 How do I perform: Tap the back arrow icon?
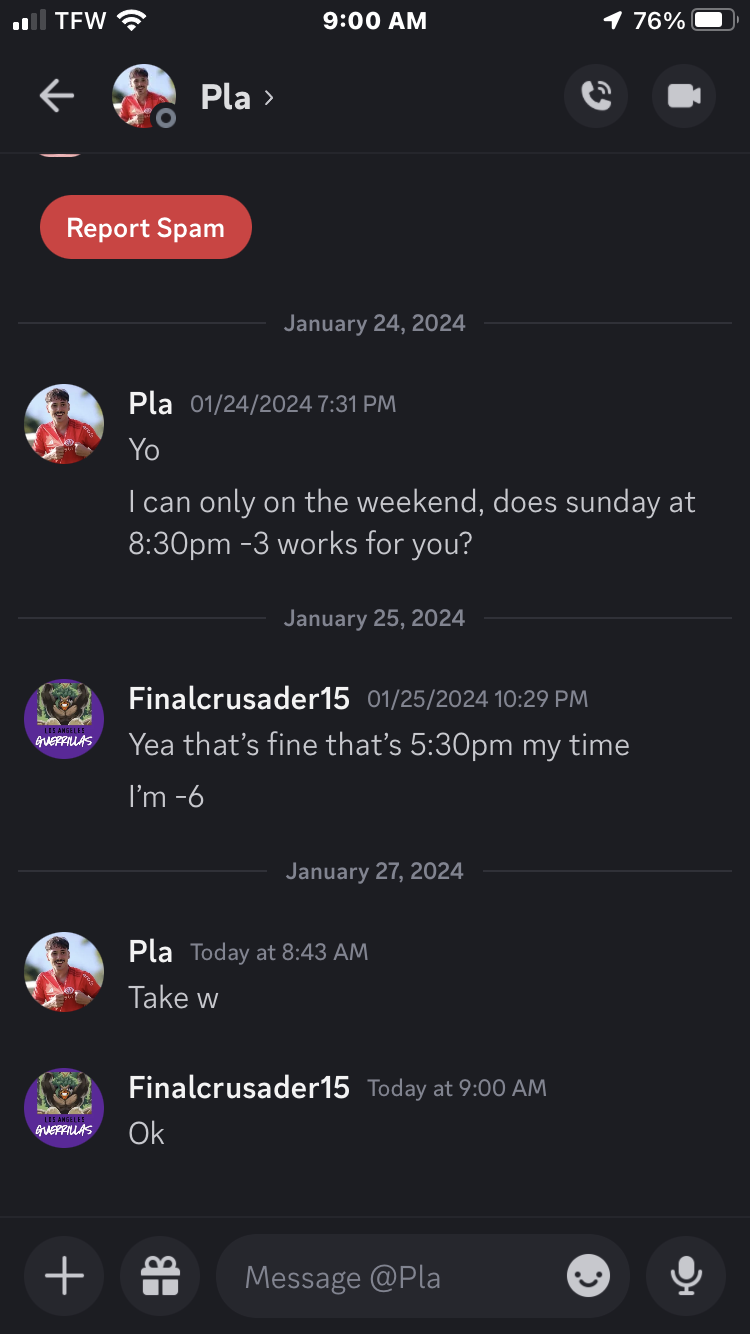pyautogui.click(x=57, y=97)
